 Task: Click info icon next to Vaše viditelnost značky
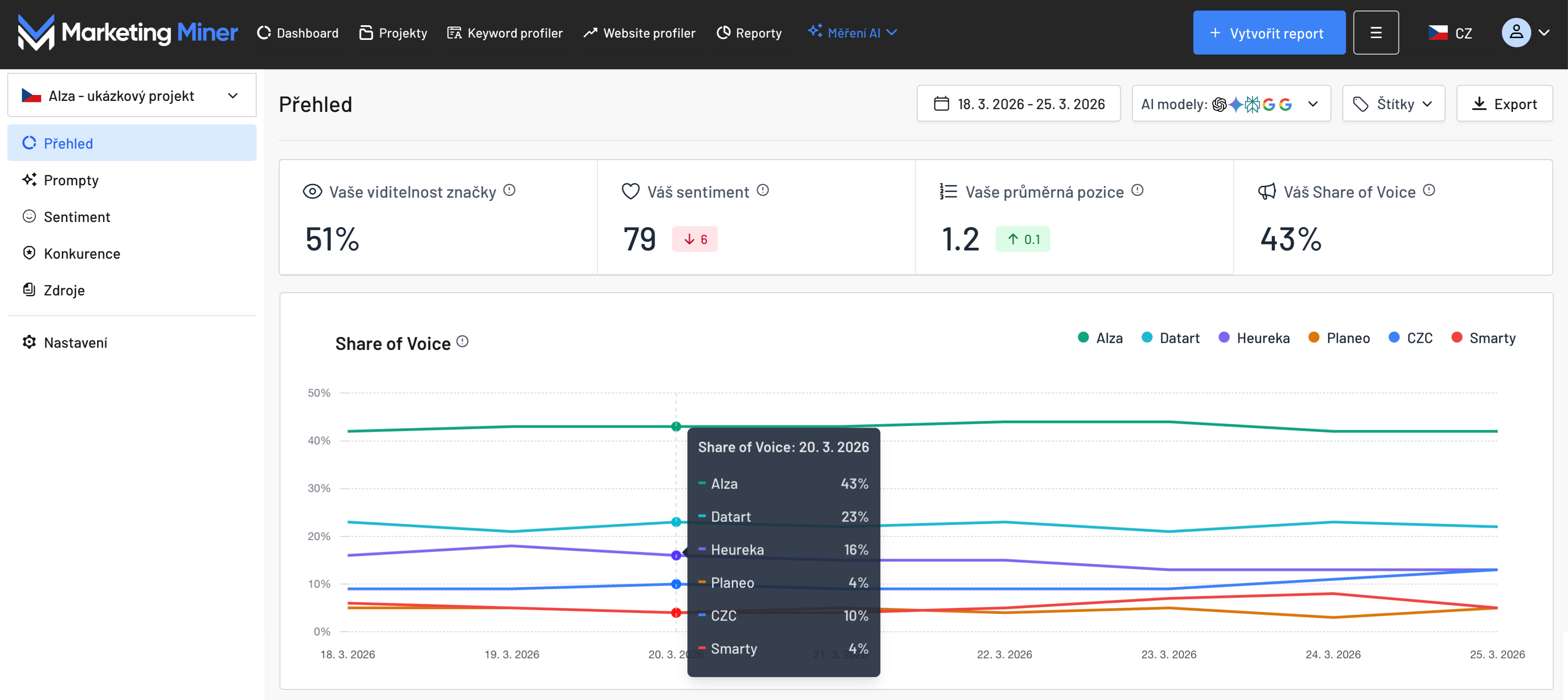[x=509, y=191]
